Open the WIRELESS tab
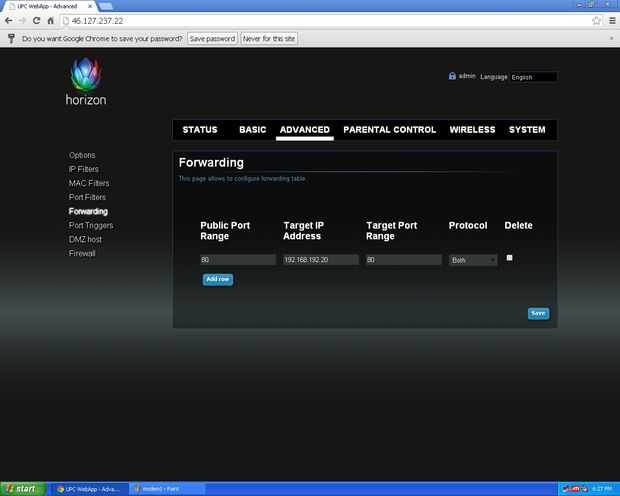620x496 pixels. point(472,130)
